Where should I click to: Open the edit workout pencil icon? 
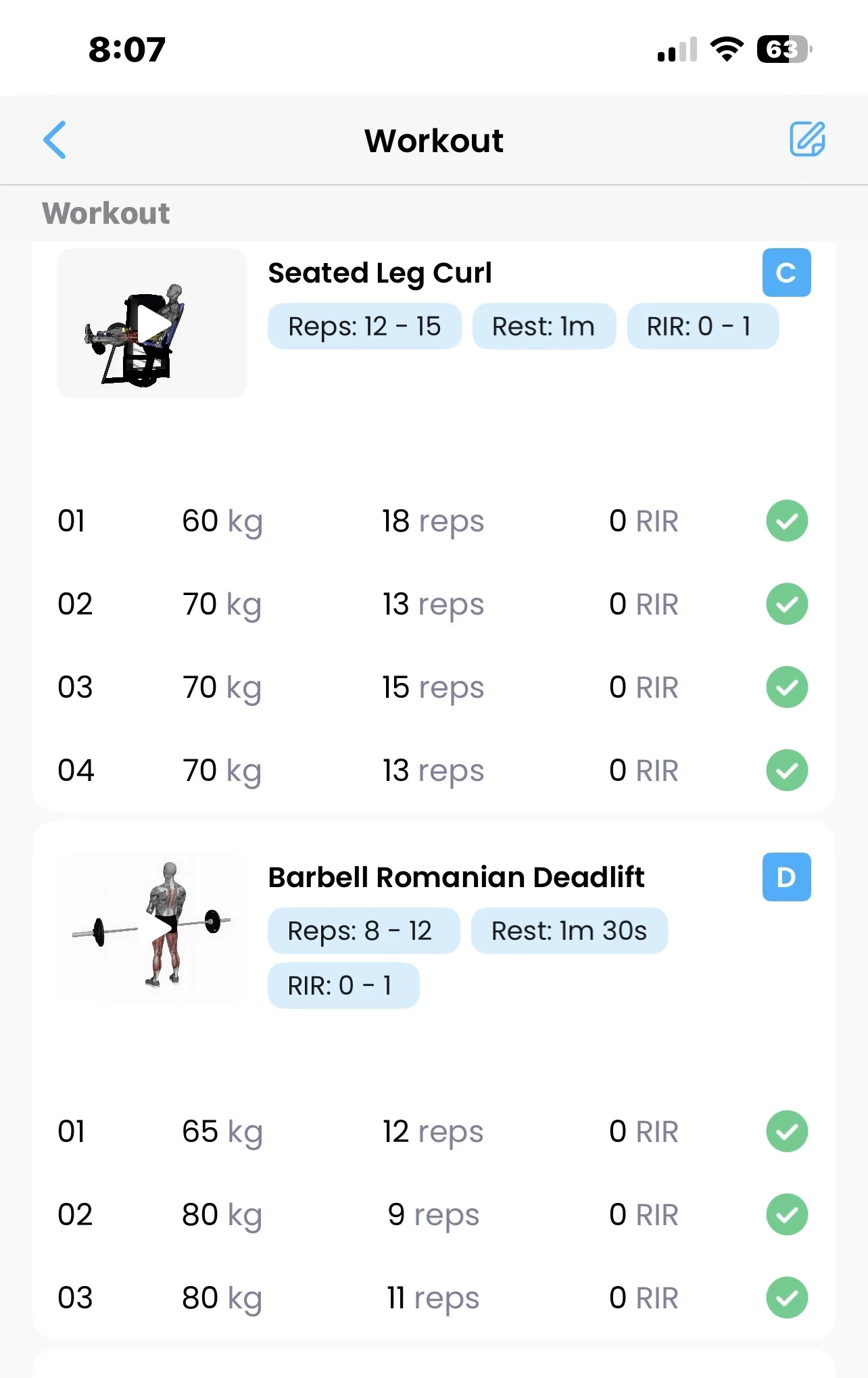pos(807,139)
